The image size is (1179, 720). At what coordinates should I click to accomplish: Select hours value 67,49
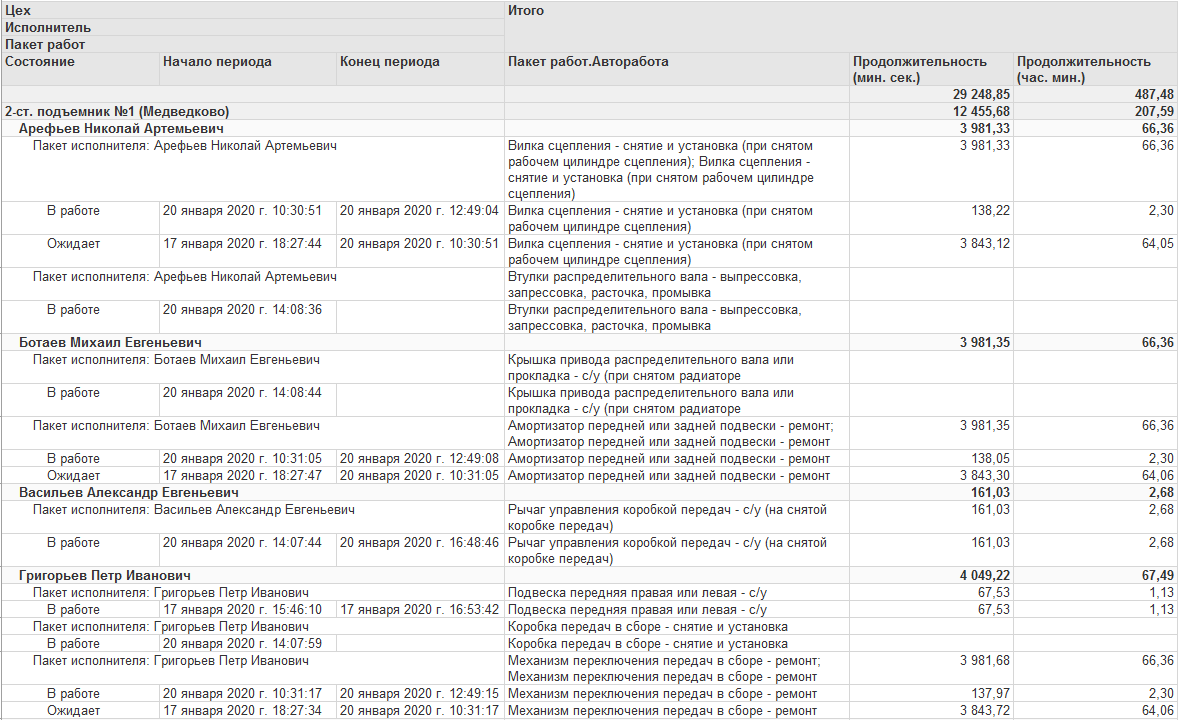pyautogui.click(x=1158, y=576)
